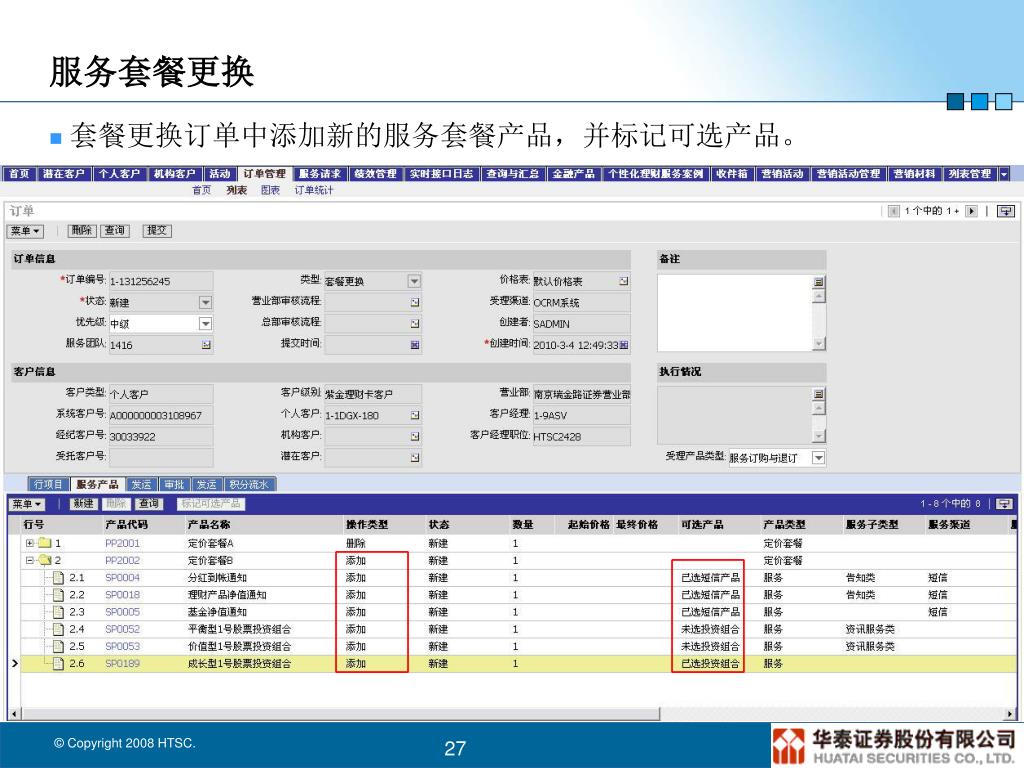Click the 产品名称 column header
This screenshot has height=768, width=1024.
[x=208, y=524]
